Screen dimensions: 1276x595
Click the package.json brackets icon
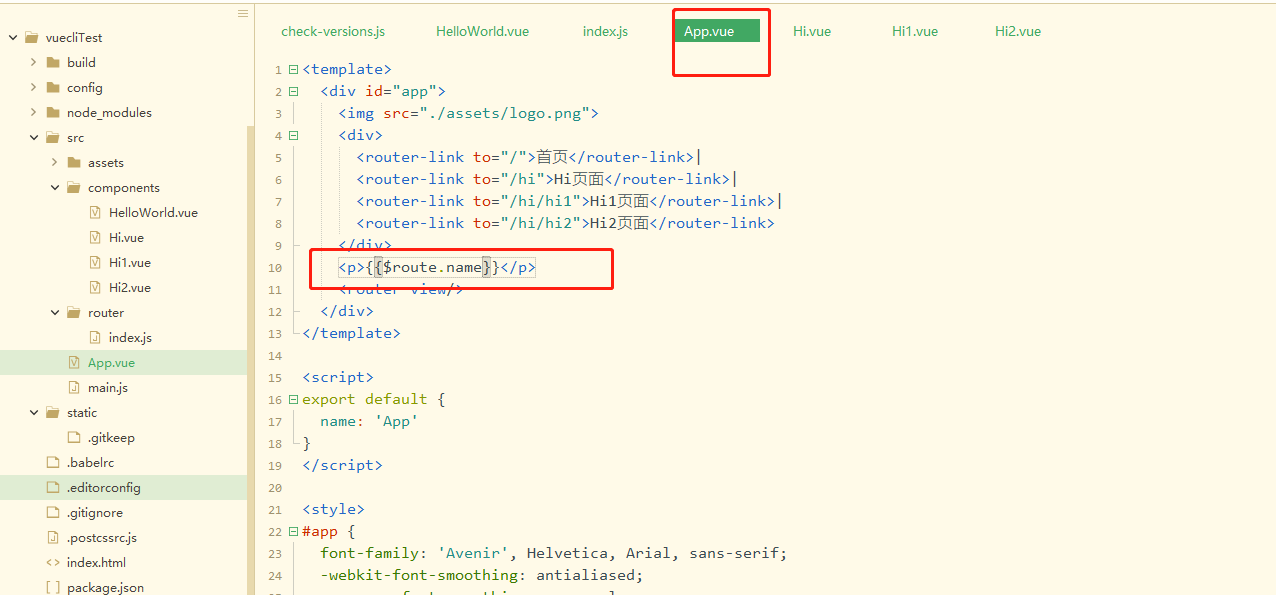pos(53,587)
